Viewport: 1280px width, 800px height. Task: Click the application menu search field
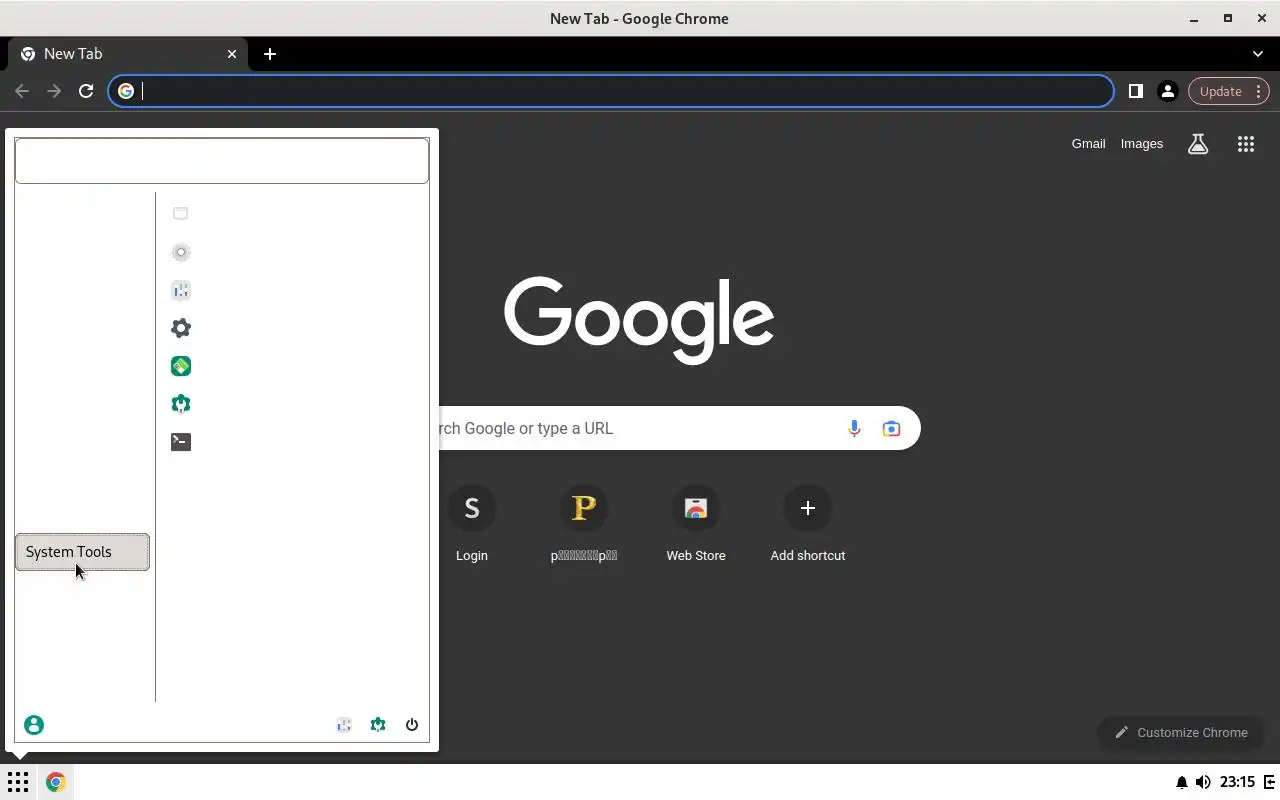click(x=222, y=161)
